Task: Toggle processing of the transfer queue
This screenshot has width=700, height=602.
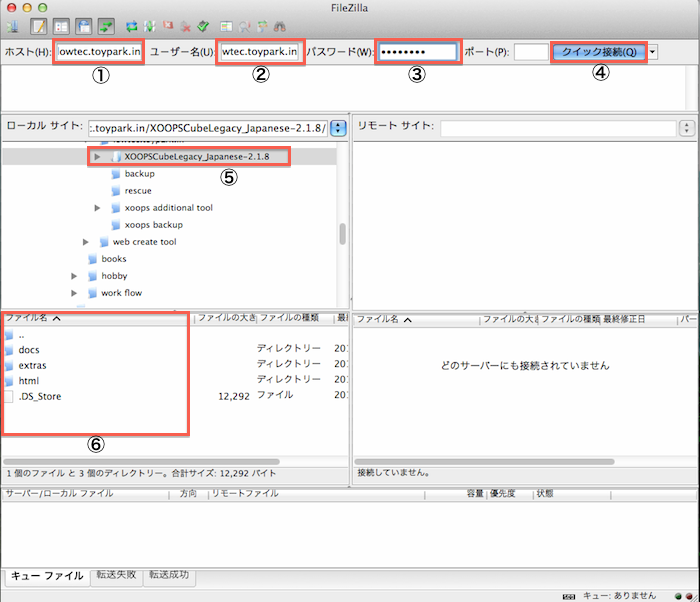Action: [150, 27]
